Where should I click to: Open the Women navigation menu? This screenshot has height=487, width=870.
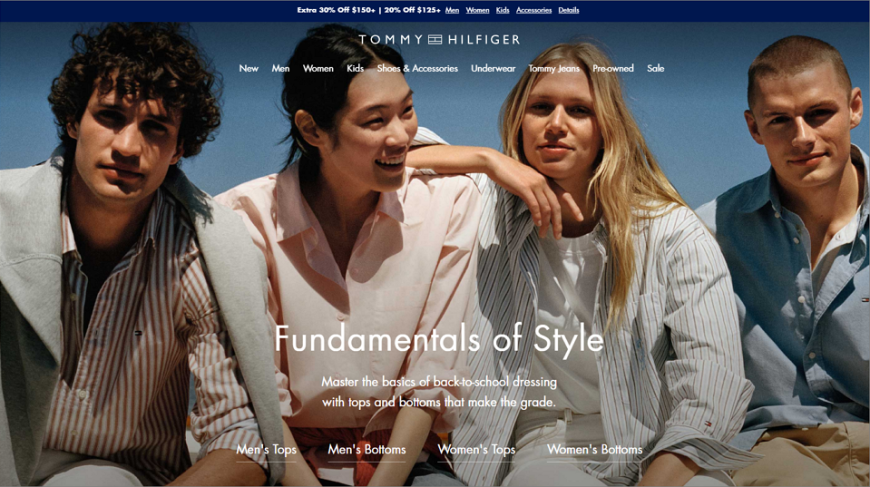tap(318, 68)
